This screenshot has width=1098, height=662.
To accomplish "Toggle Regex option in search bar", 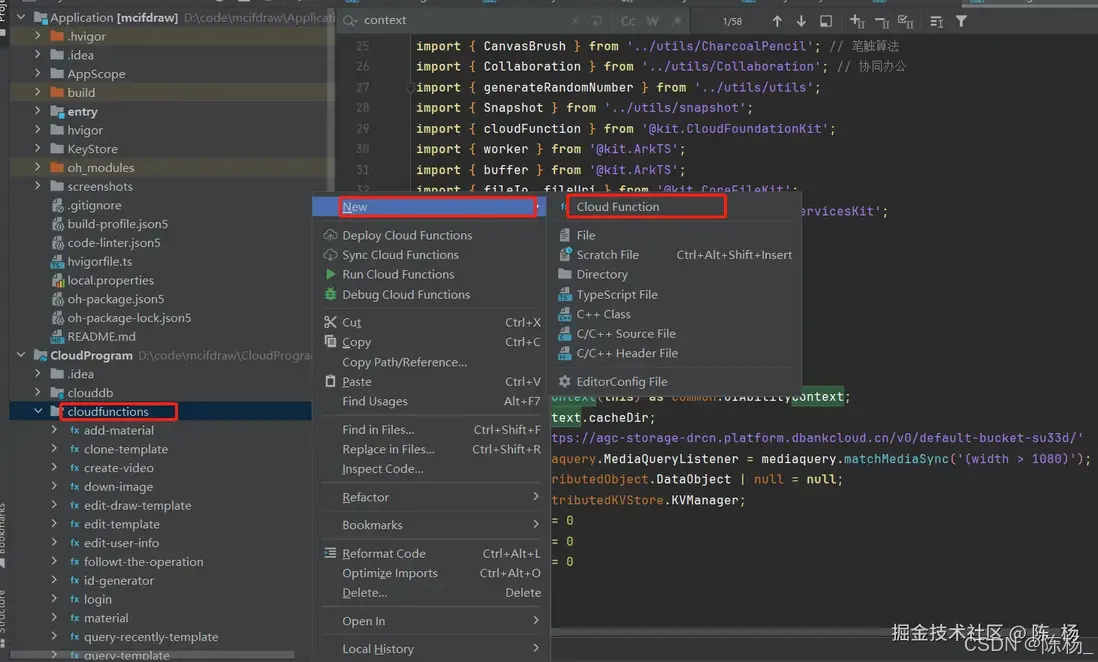I will (676, 21).
